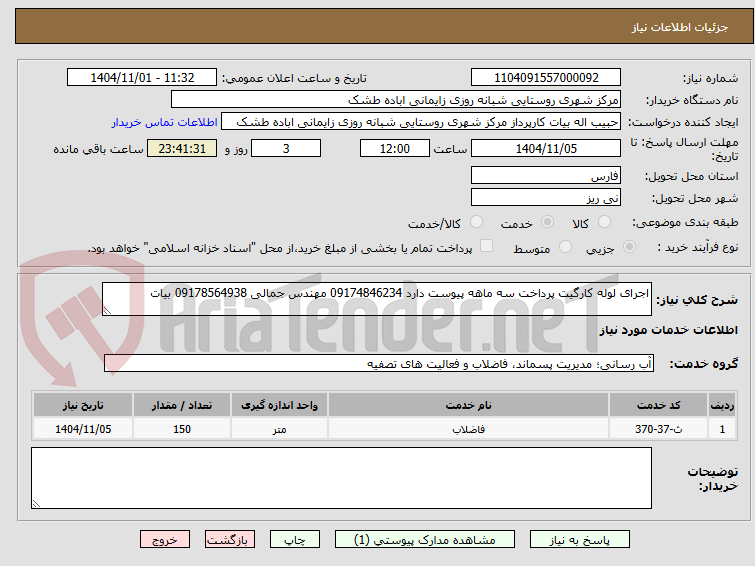Click the پاسخ به نیاز button

point(580,540)
